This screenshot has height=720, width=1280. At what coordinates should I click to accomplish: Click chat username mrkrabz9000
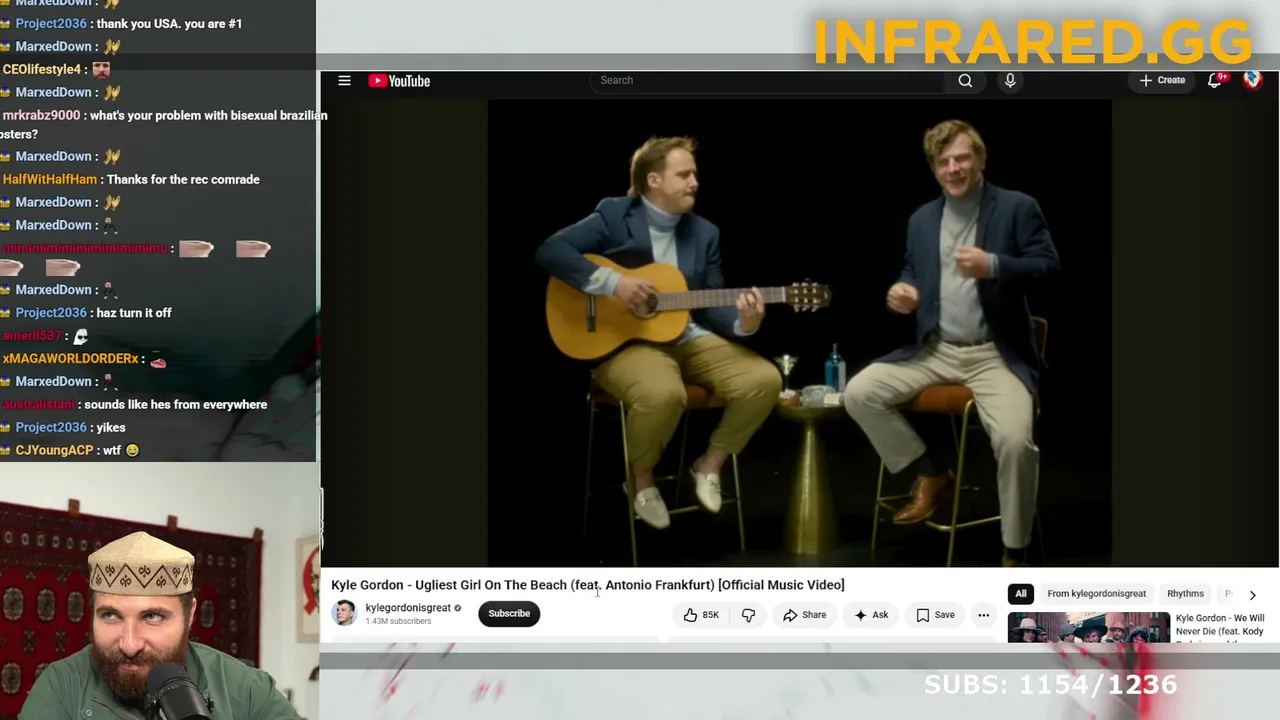pos(41,115)
